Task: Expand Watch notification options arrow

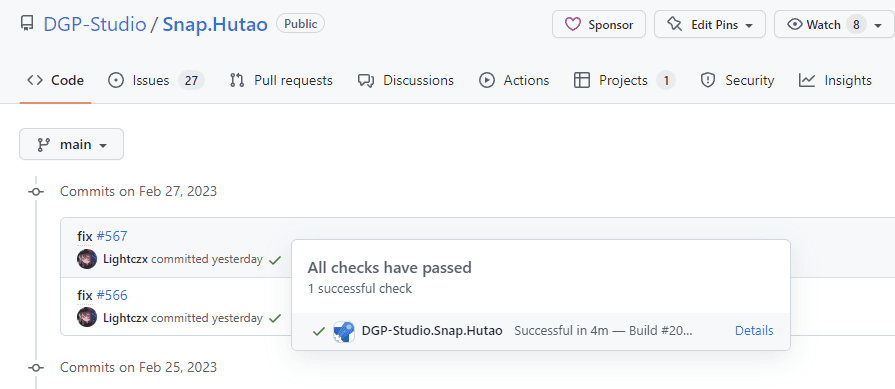Action: tap(878, 25)
